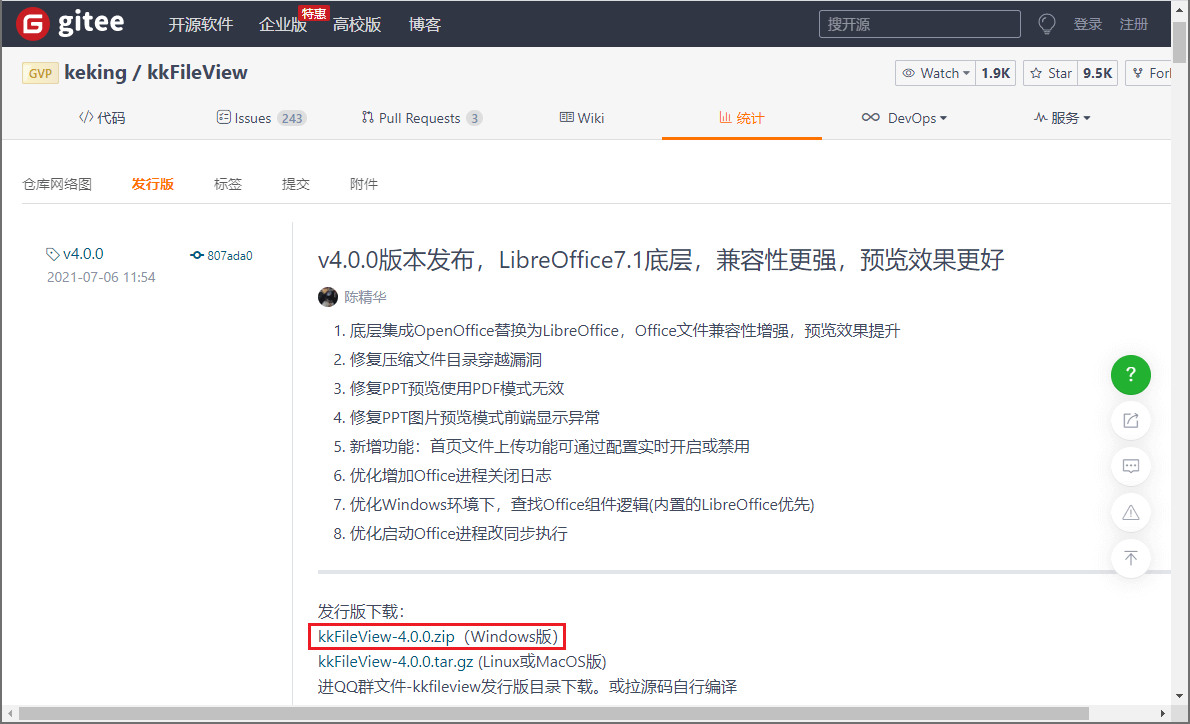Select the 统计 tab

pyautogui.click(x=741, y=118)
